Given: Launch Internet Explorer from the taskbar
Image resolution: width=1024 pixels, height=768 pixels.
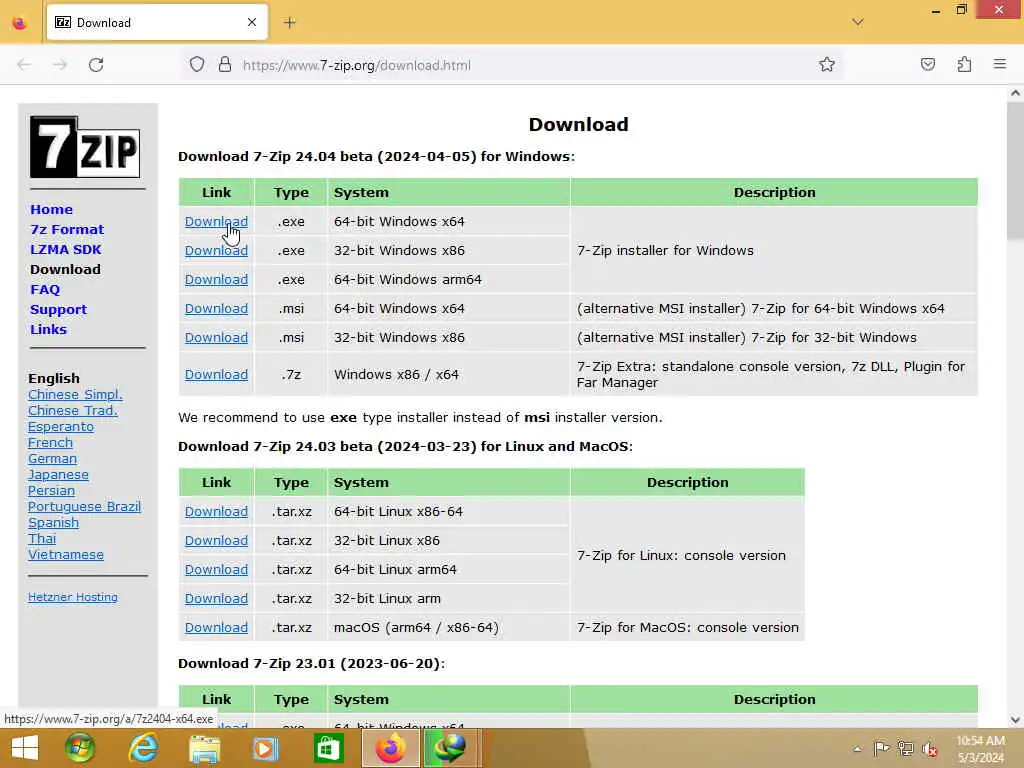Looking at the screenshot, I should click(143, 748).
